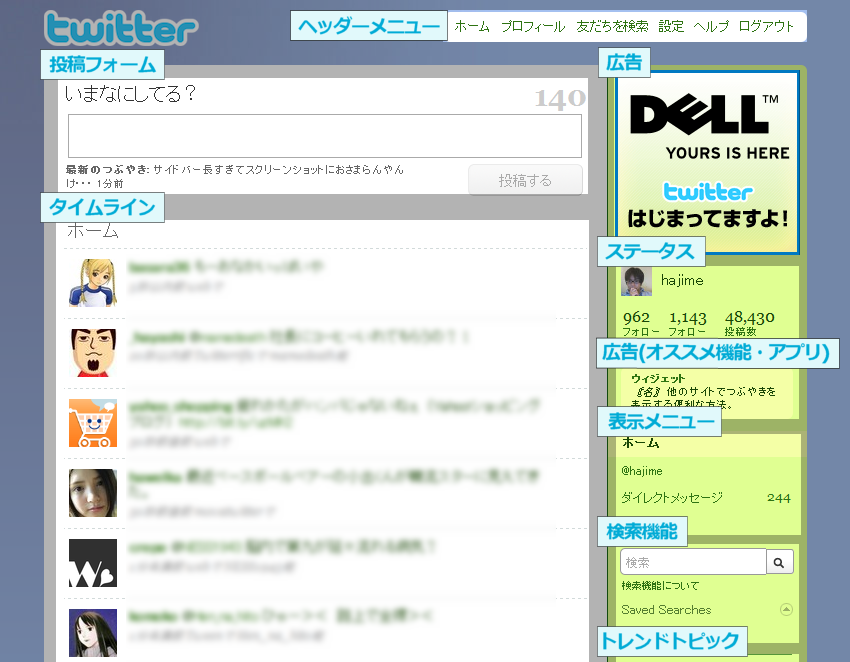Click the blonde anime girl avatar
Viewport: 850px width, 662px height.
point(93,282)
